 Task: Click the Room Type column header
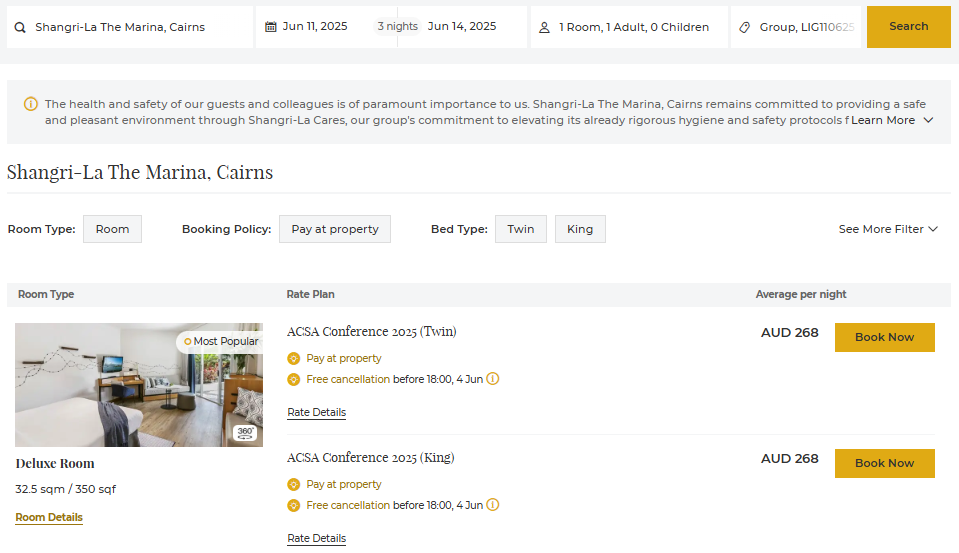[46, 294]
